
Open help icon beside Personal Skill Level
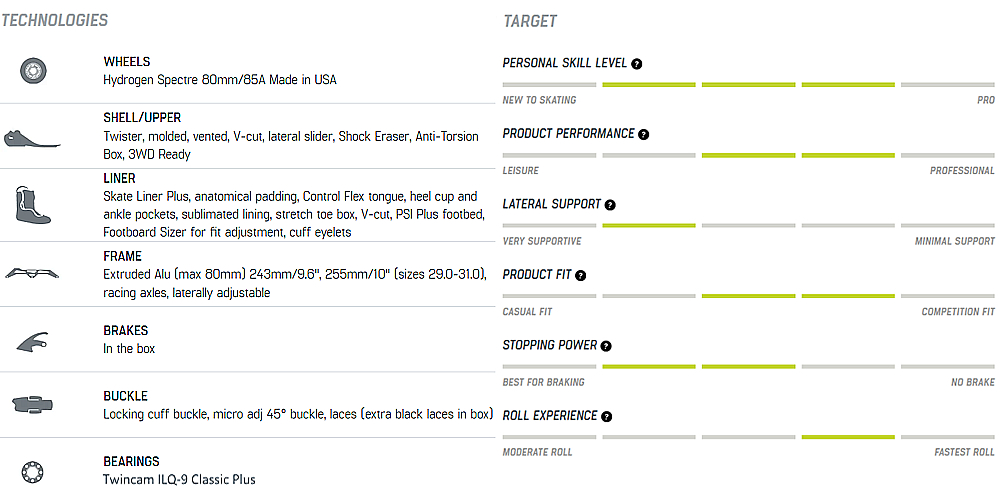point(636,64)
